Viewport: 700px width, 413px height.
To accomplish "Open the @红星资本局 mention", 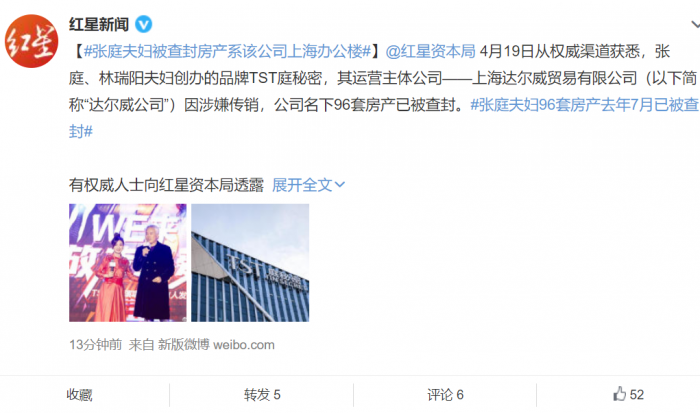I will 430,51.
